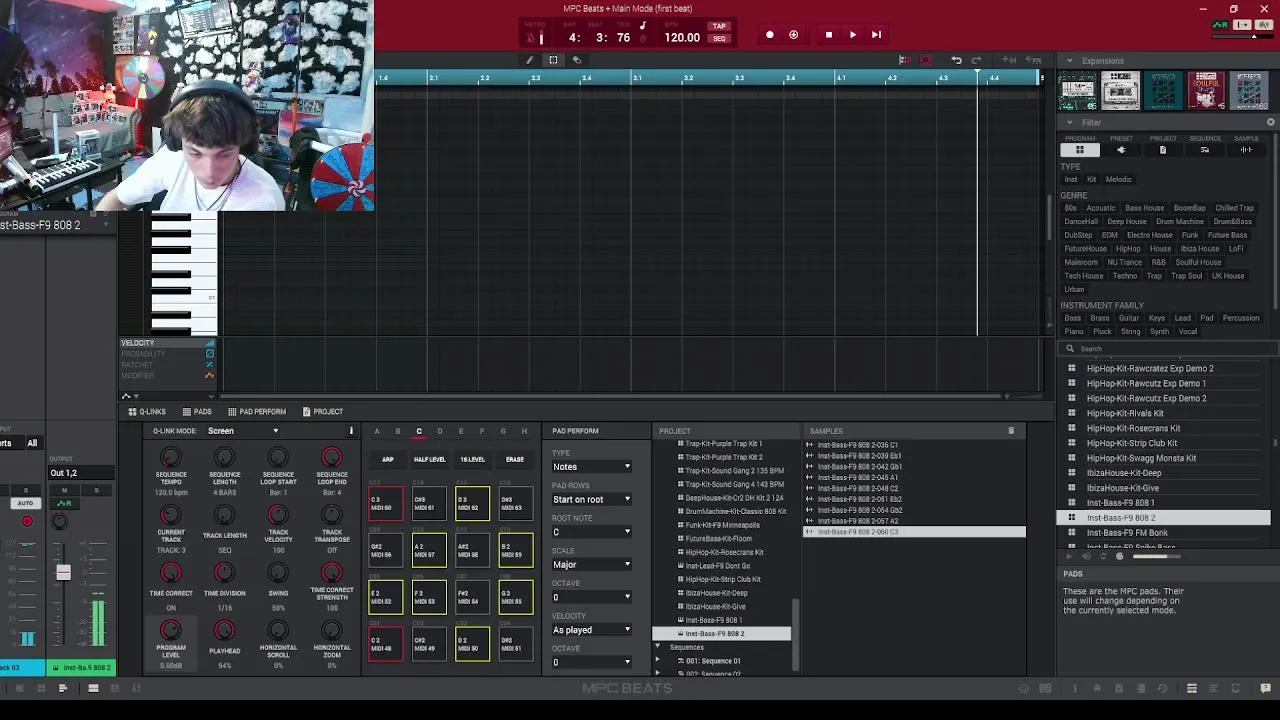Switch to pad bank A
Viewport: 1280px width, 720px height.
377,431
